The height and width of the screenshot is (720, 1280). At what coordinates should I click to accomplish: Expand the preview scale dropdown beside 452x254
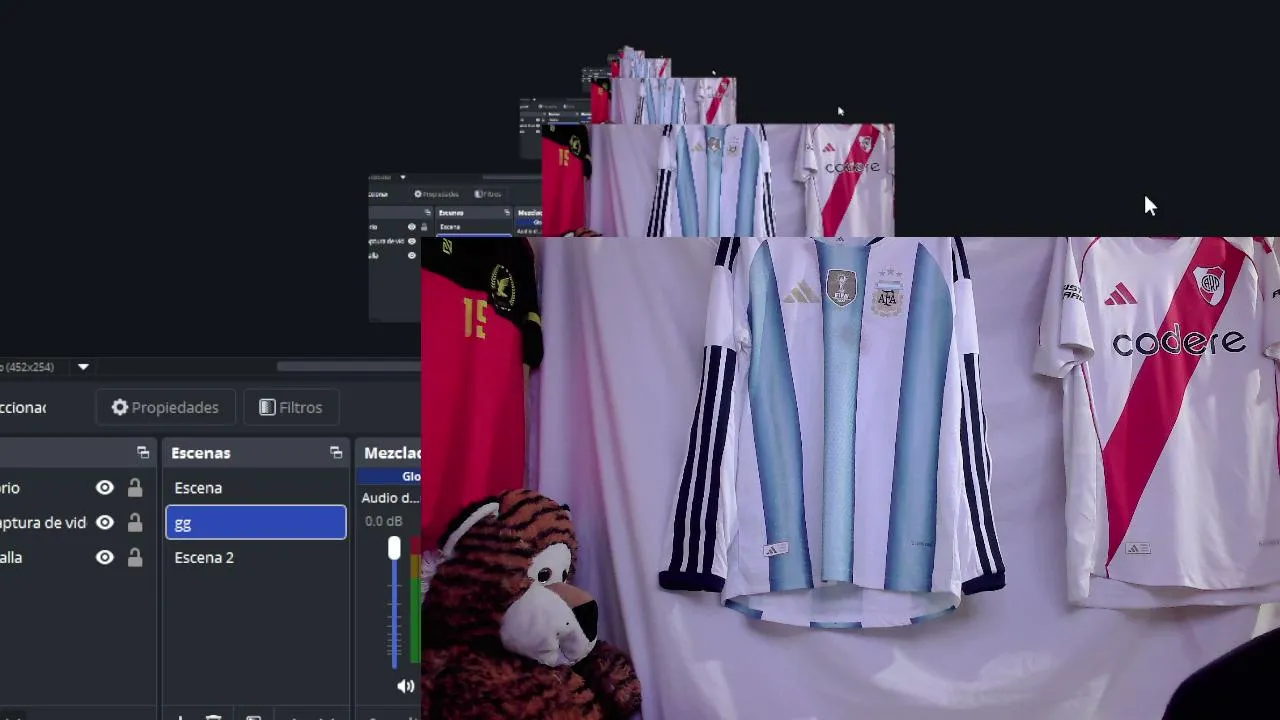pos(83,367)
